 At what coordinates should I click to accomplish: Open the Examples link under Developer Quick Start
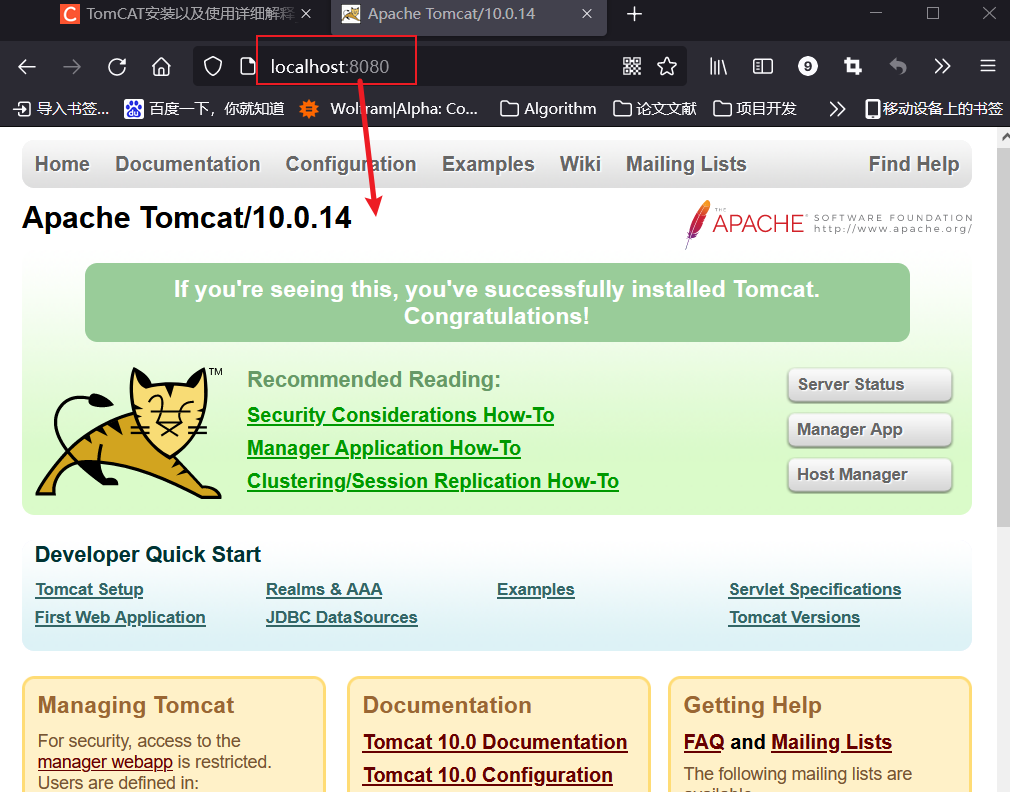tap(535, 590)
